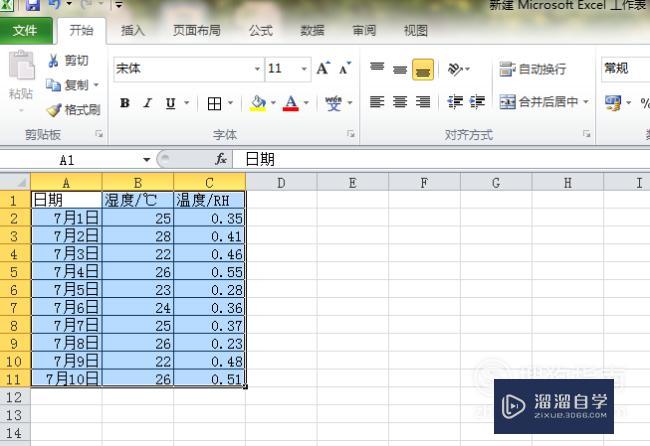Decrease indent icon

coord(455,102)
